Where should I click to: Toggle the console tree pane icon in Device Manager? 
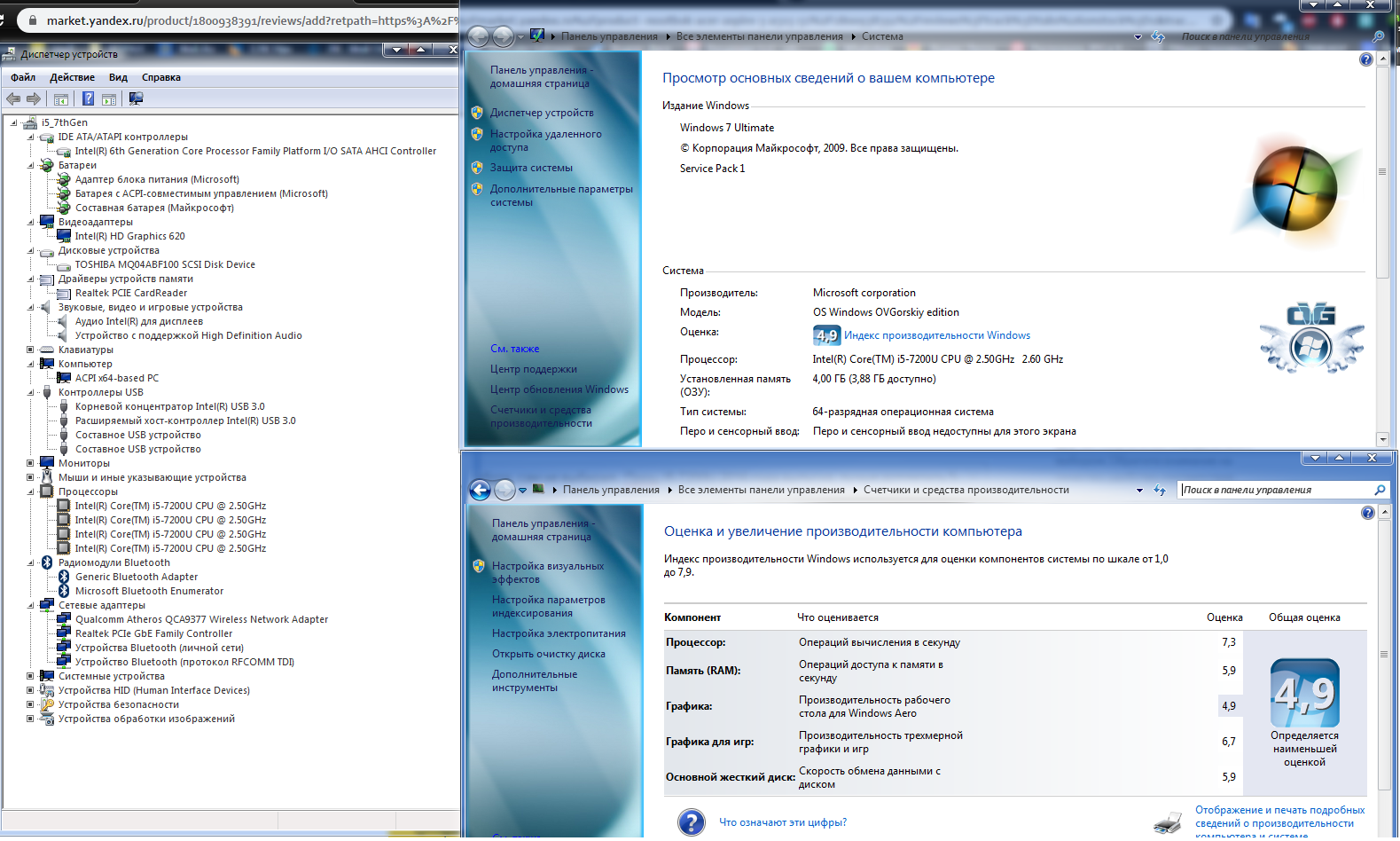pos(61,99)
